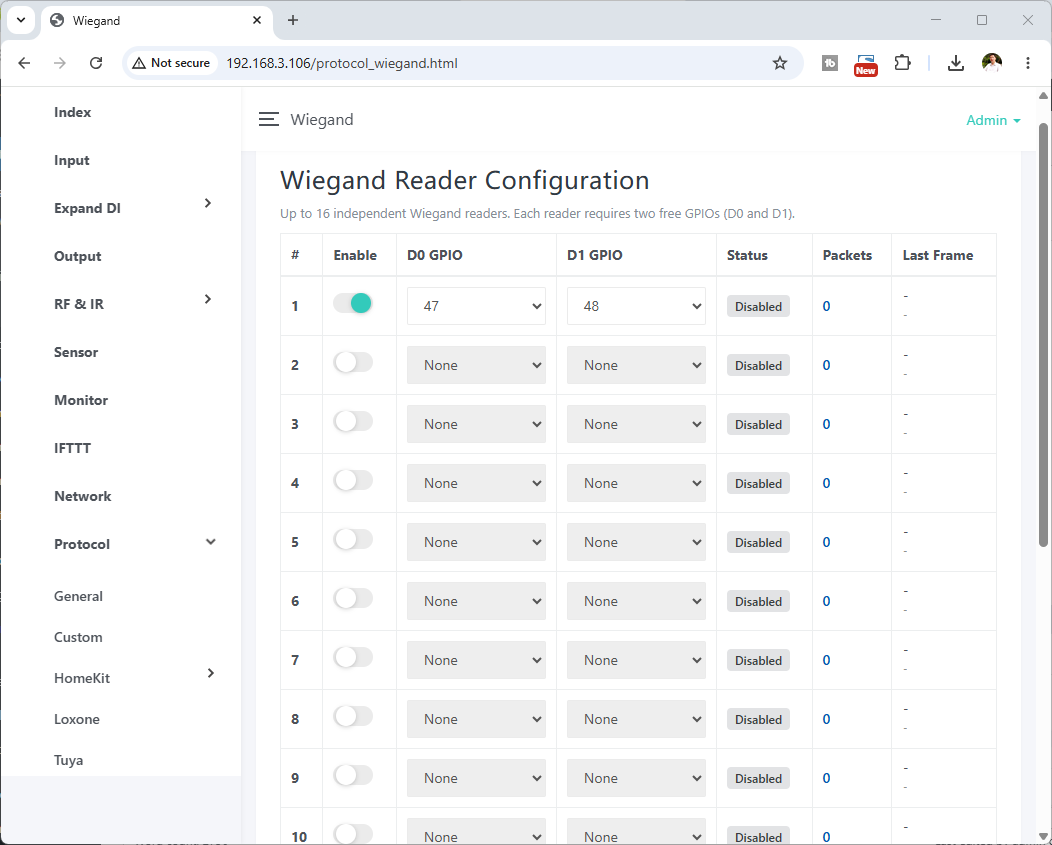Expand the RF & IR sidebar chevron
This screenshot has width=1052, height=845.
(x=208, y=299)
